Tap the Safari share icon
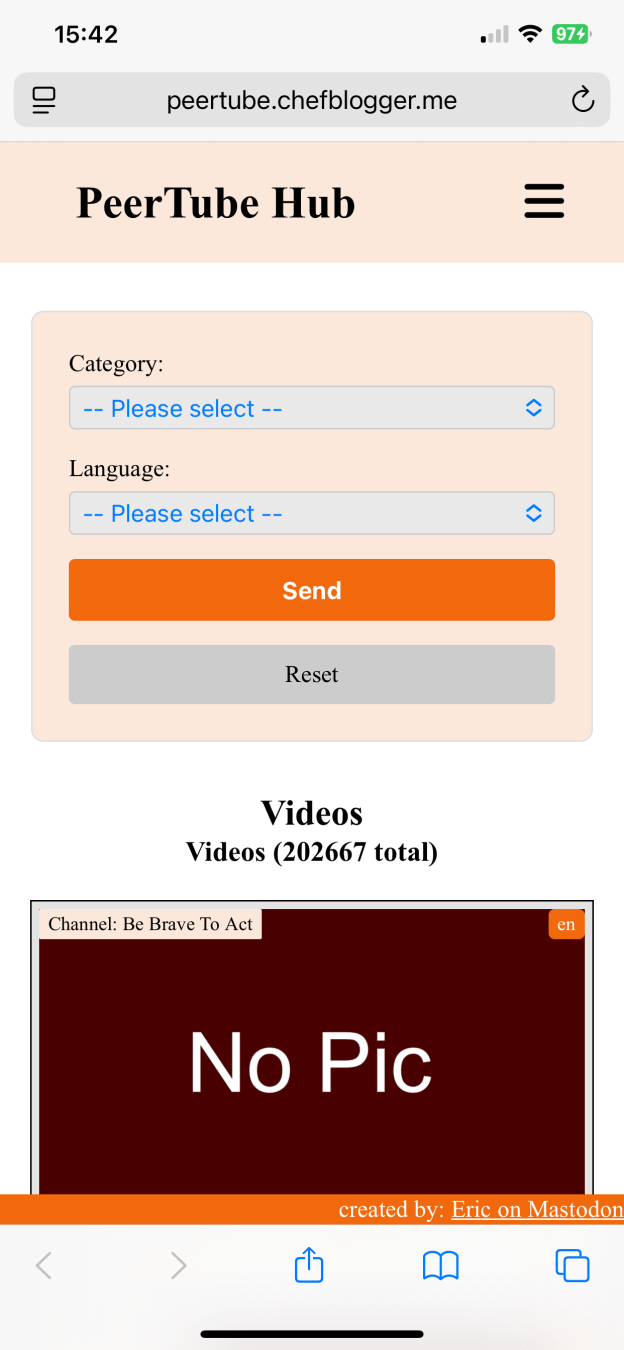624x1350 pixels. [x=310, y=1265]
